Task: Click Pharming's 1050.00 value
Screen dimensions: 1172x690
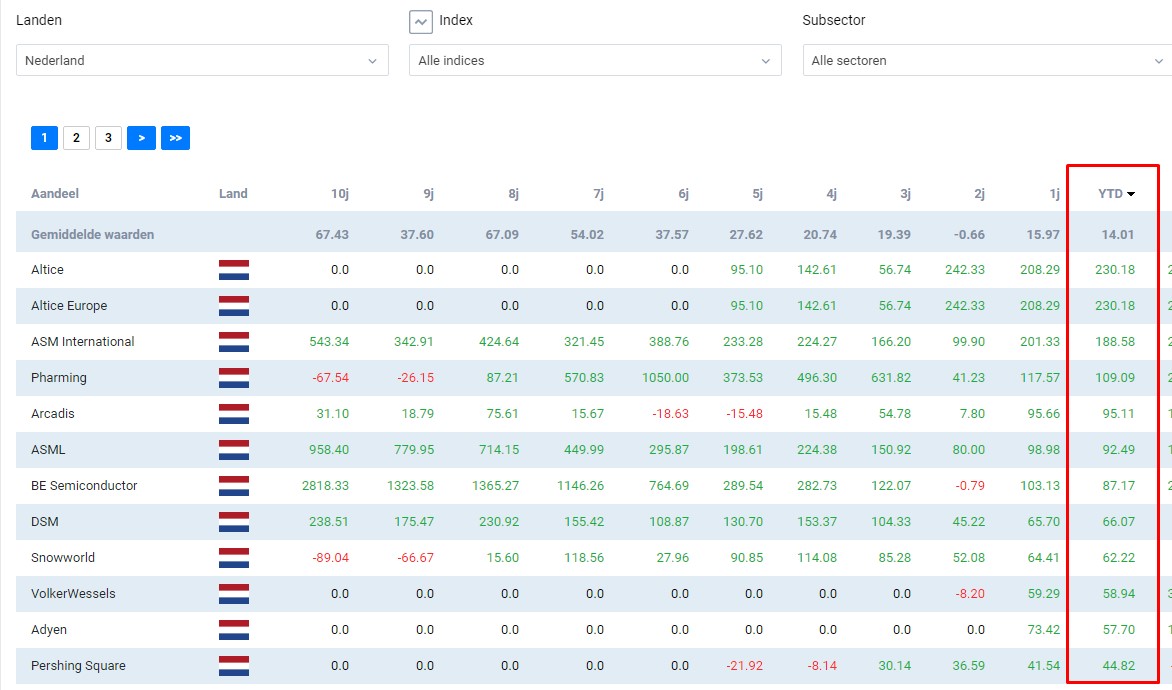Action: [x=665, y=378]
